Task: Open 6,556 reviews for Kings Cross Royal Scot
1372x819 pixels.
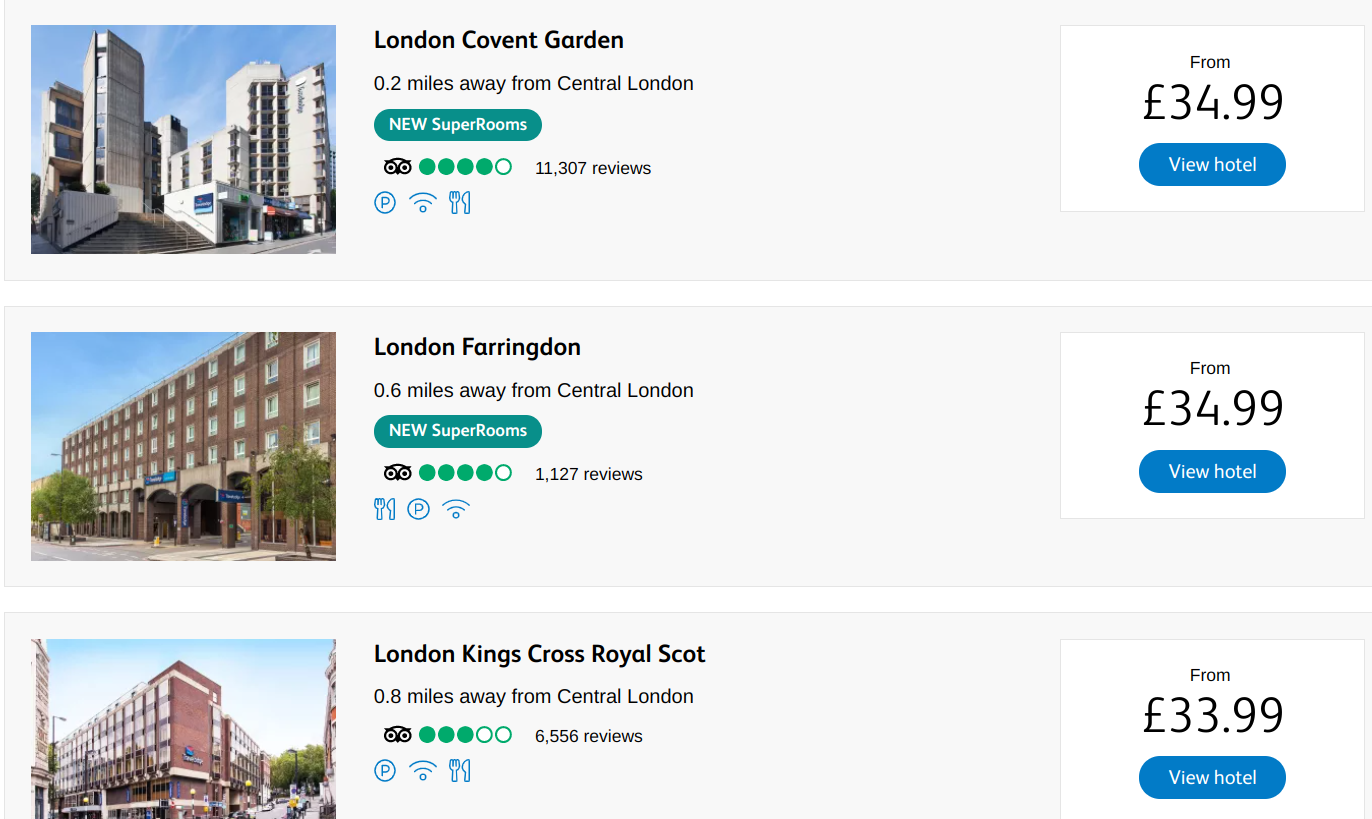Action: click(x=589, y=736)
